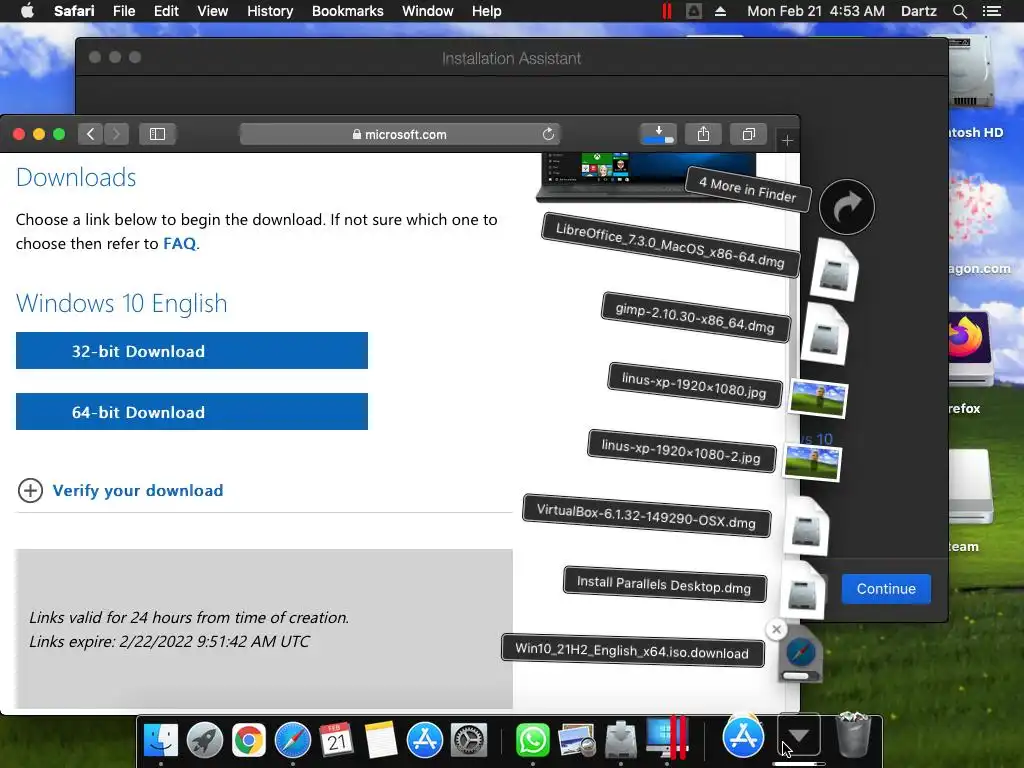Open the FAQ link

(180, 244)
